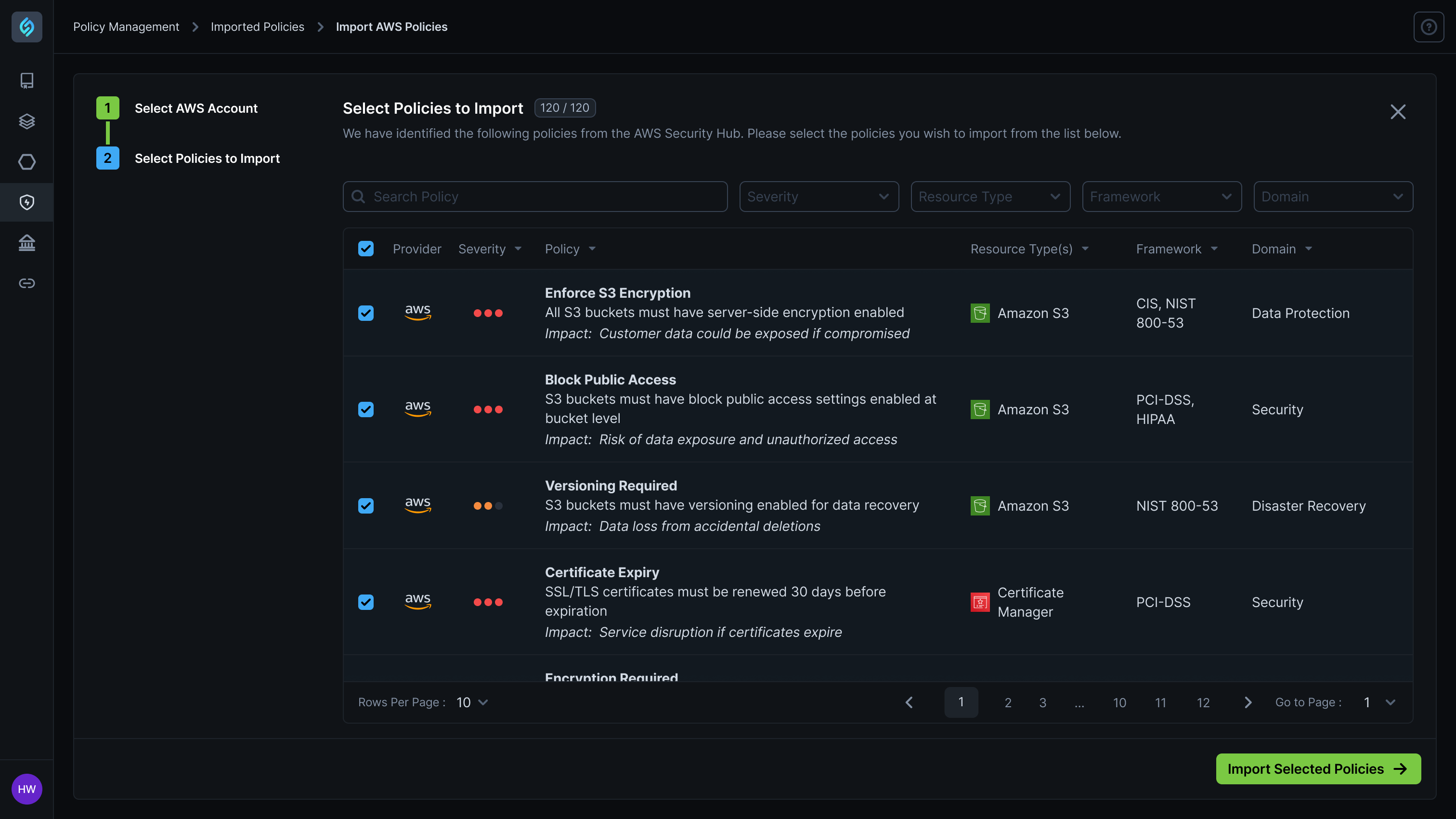Open the link integrations sidebar icon
1456x819 pixels.
pyautogui.click(x=26, y=283)
